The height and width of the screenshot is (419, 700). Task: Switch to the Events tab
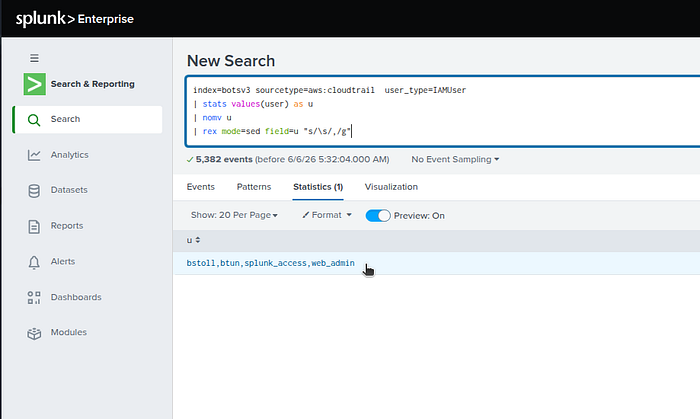200,187
